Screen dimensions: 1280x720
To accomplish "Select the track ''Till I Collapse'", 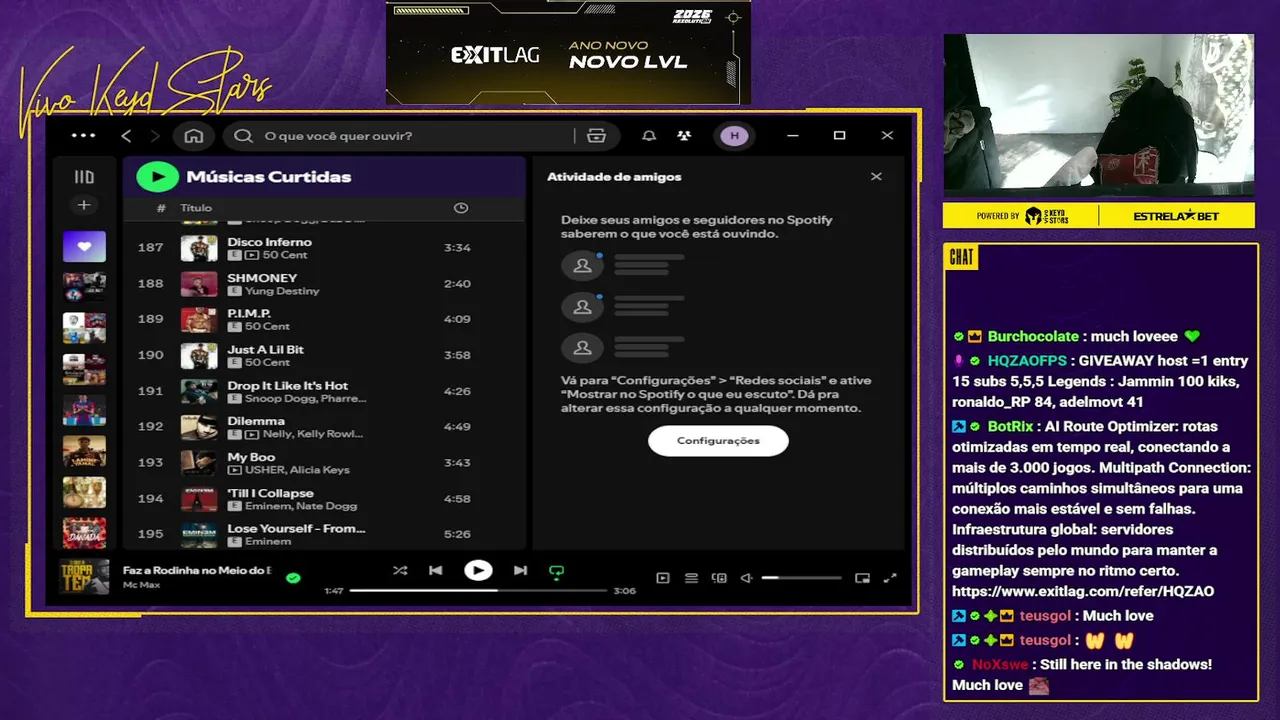I will (270, 494).
